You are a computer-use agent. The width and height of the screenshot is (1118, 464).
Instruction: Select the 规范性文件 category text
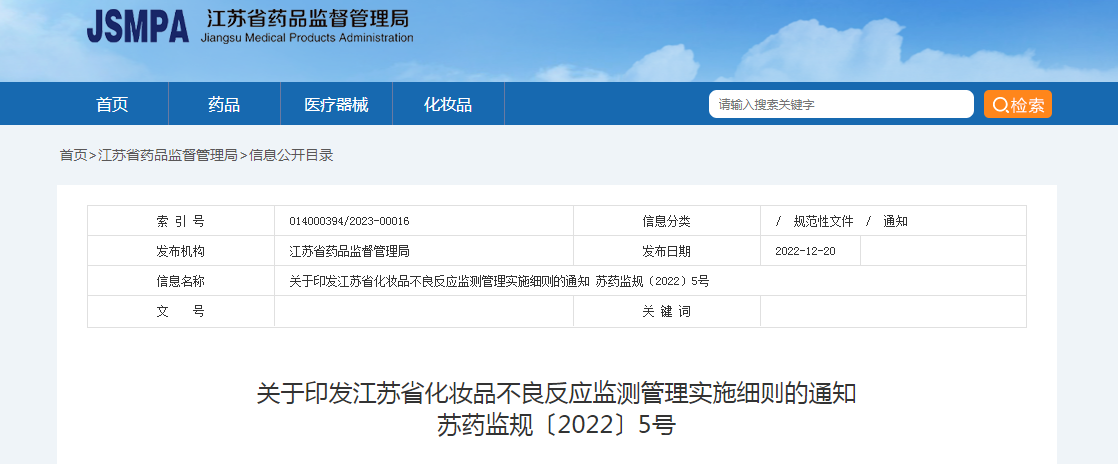824,222
